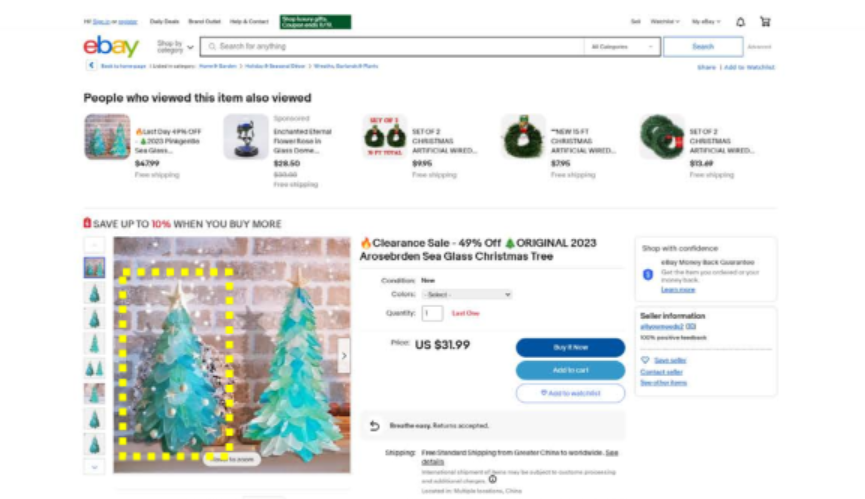
Task: Open the Enchanted Eternal Flower Rose sponsored item
Action: (x=302, y=141)
